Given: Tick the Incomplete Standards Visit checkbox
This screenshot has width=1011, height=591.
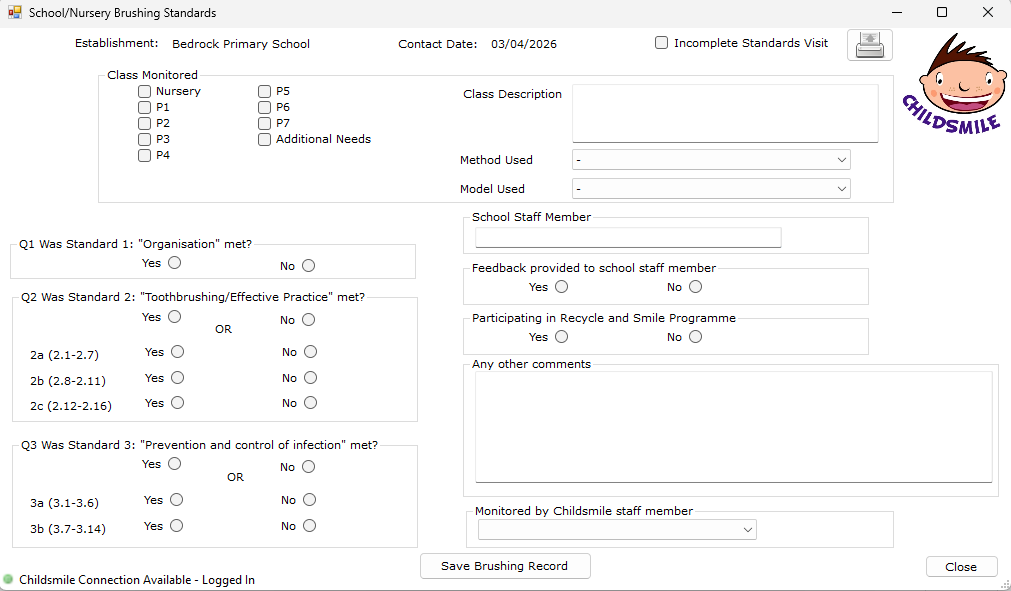Looking at the screenshot, I should [x=662, y=43].
